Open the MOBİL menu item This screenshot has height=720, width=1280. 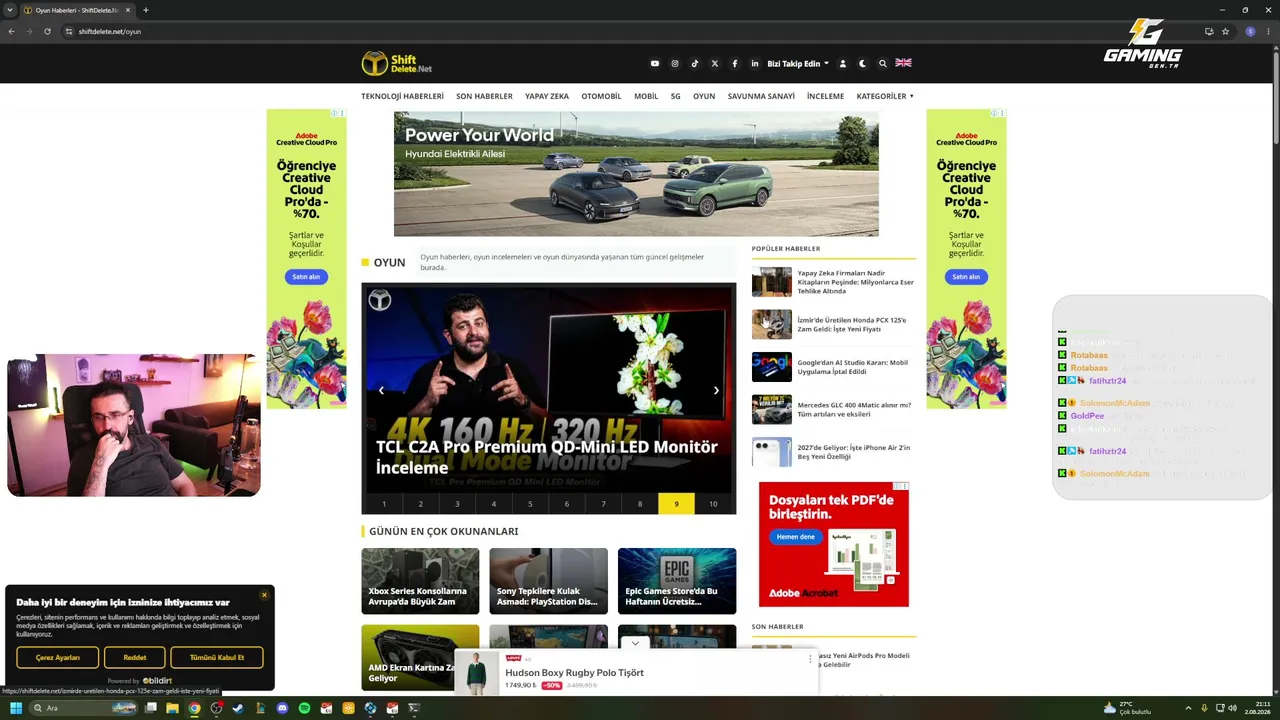tap(646, 96)
